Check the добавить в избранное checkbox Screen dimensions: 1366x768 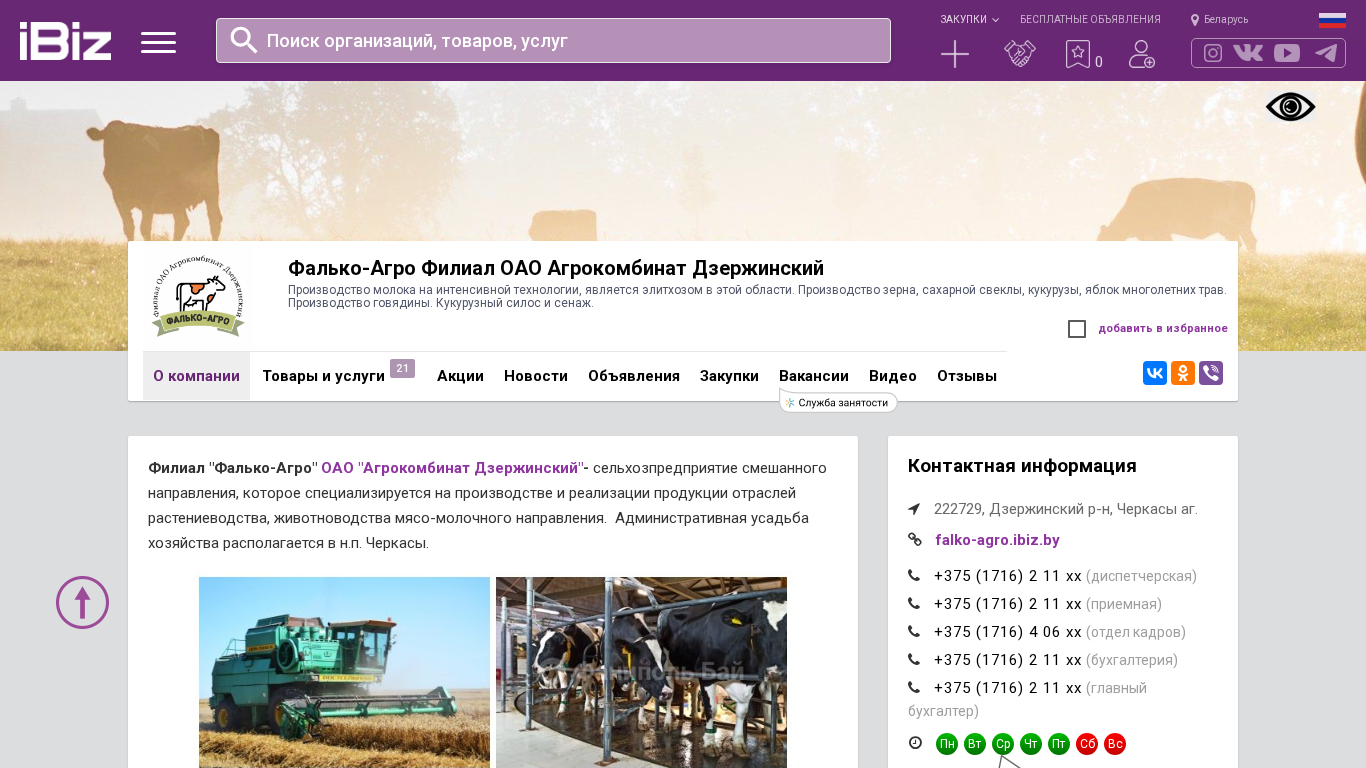pyautogui.click(x=1077, y=329)
